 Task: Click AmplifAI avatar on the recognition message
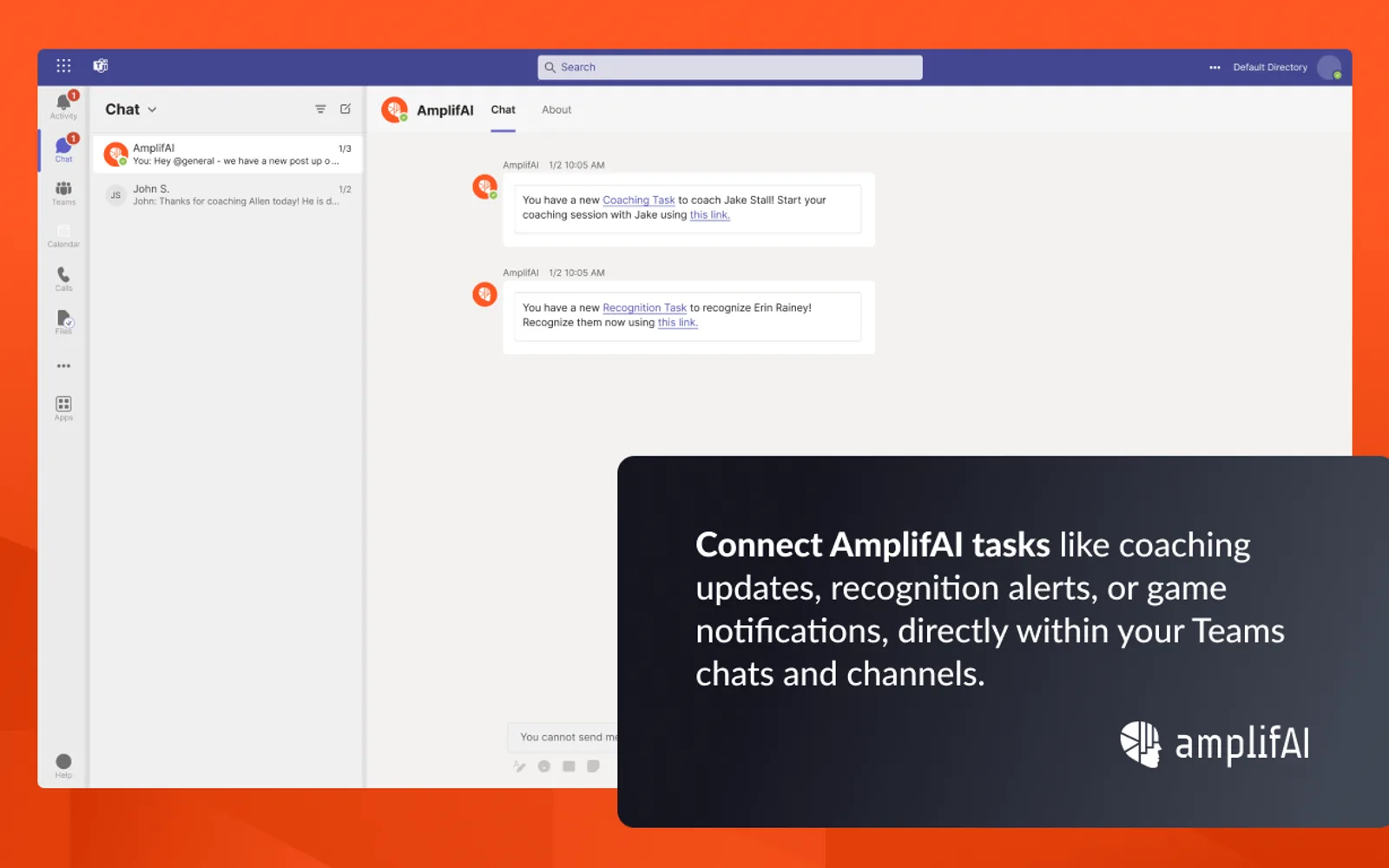[484, 294]
